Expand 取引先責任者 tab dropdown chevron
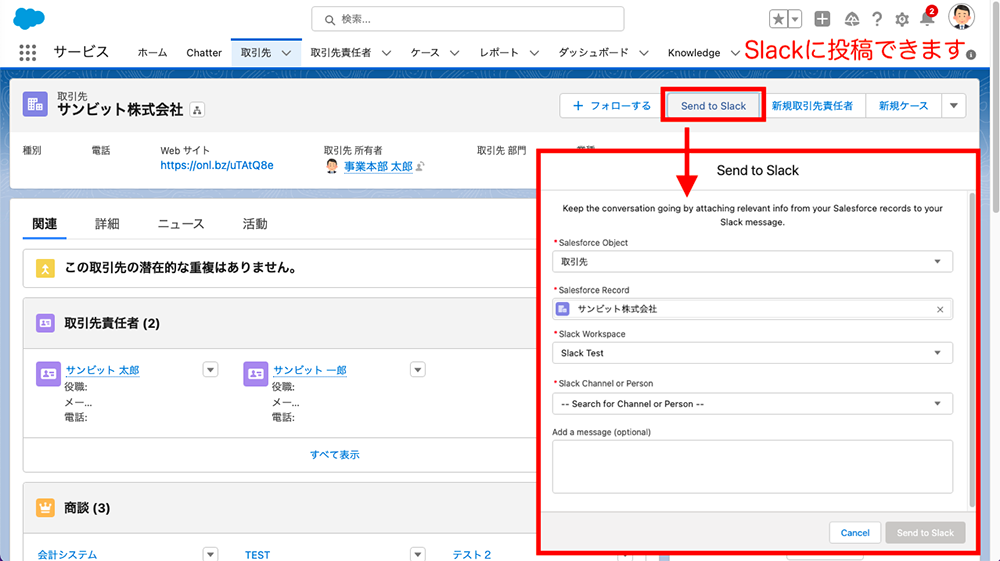 386,53
